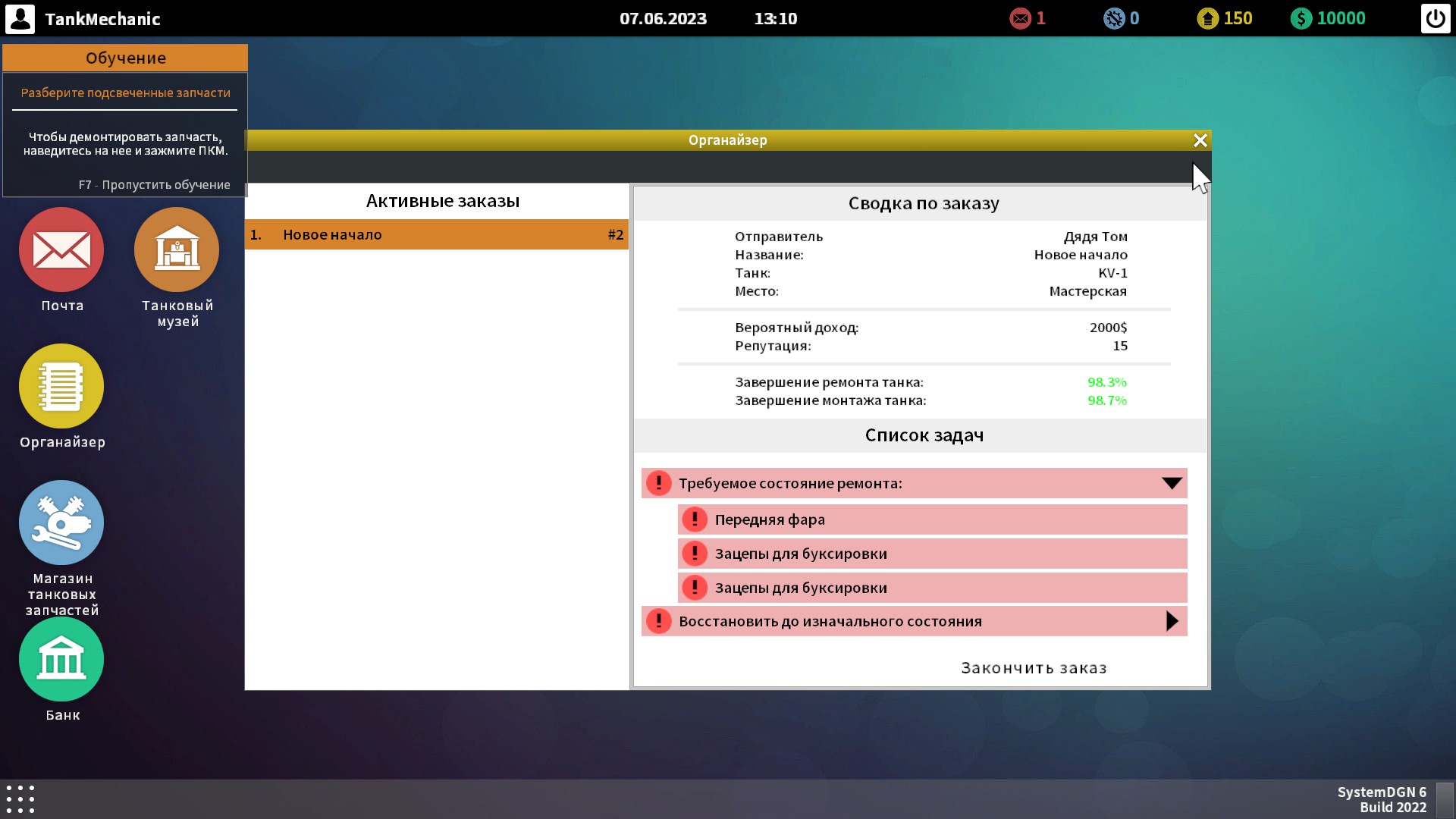The width and height of the screenshot is (1456, 819).
Task: Click the 98.3% repair completion value
Action: click(1107, 382)
